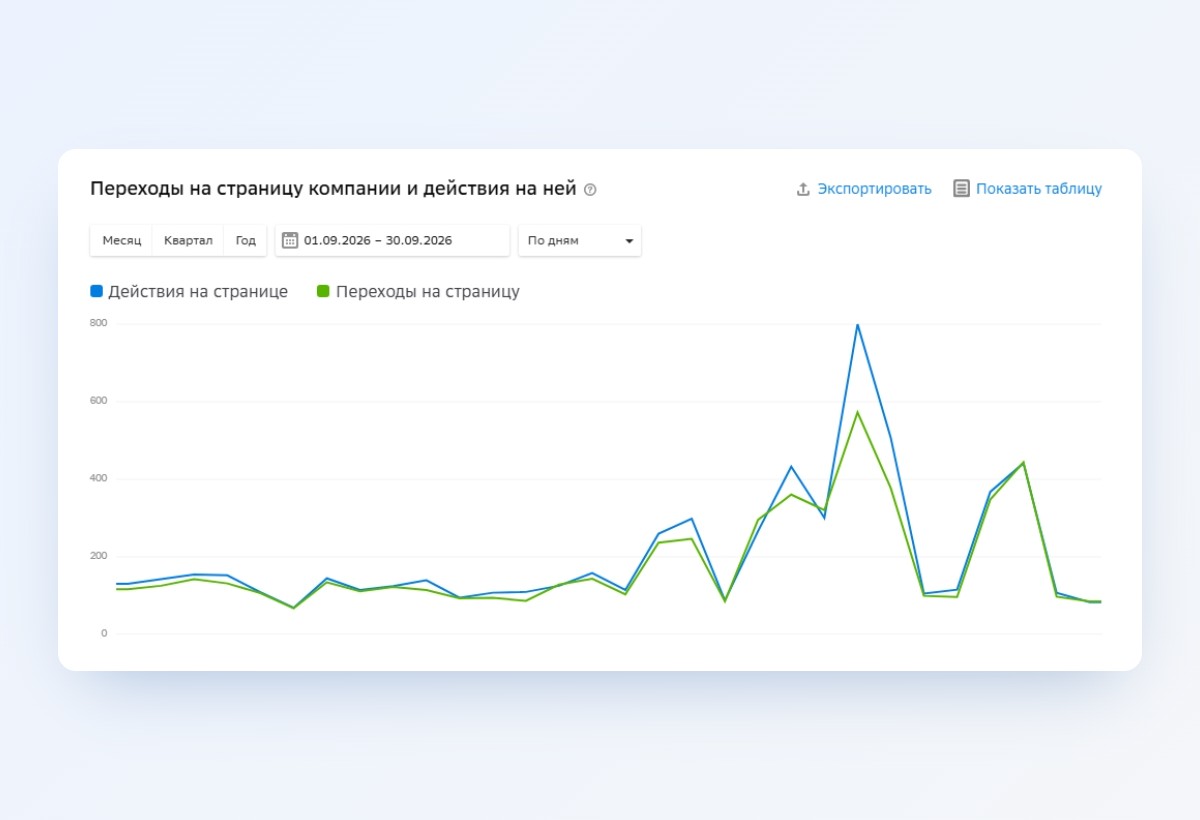Select the Квартал period tab

click(188, 240)
